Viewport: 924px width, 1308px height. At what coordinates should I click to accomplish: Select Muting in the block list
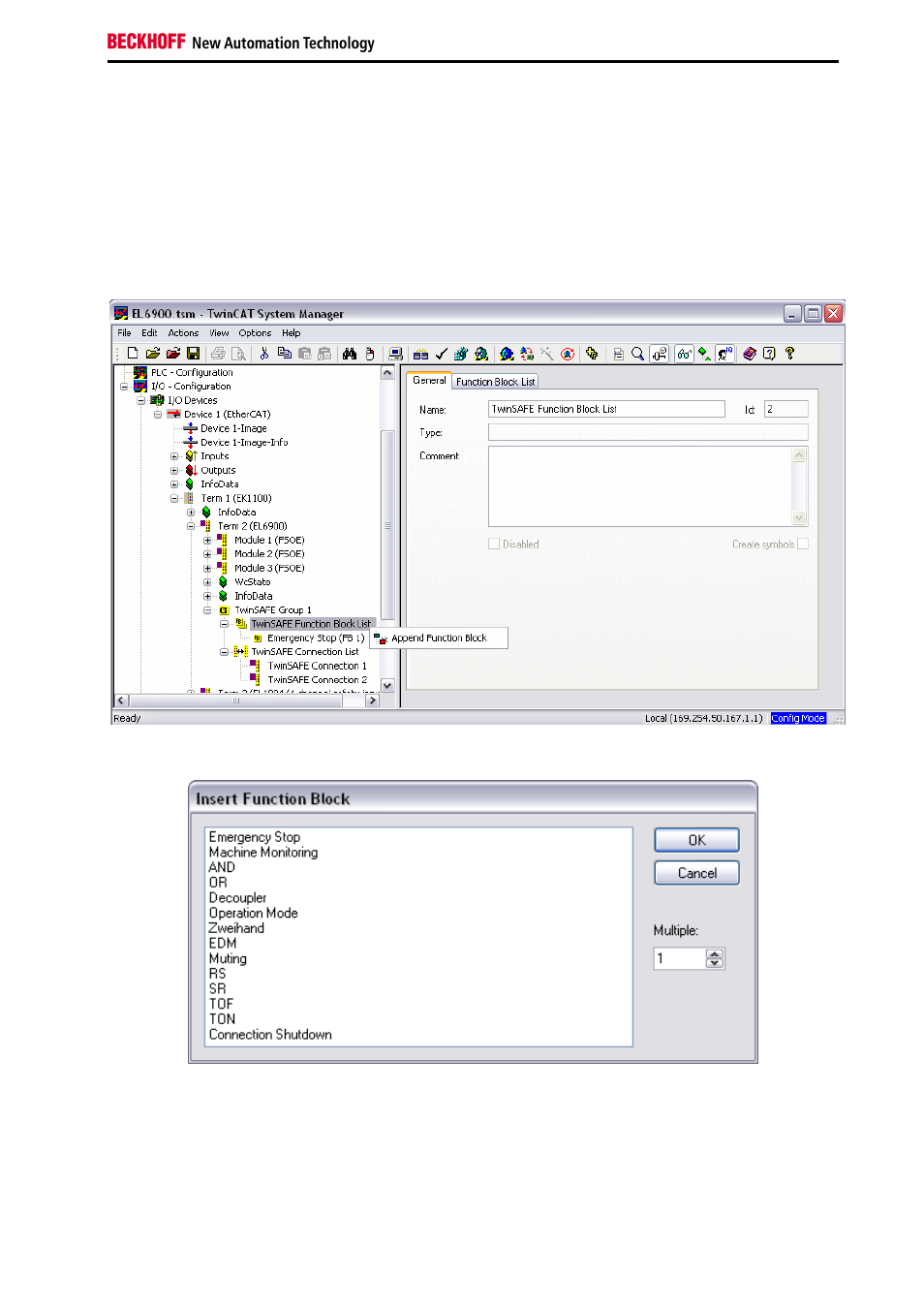click(x=229, y=959)
